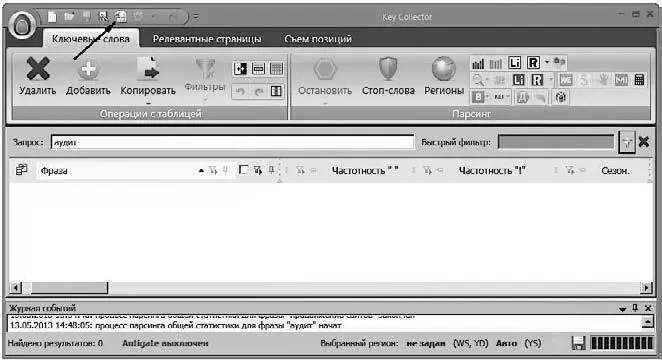Click the table layout icon left of Фраза
This screenshot has width=662, height=360.
click(x=21, y=170)
